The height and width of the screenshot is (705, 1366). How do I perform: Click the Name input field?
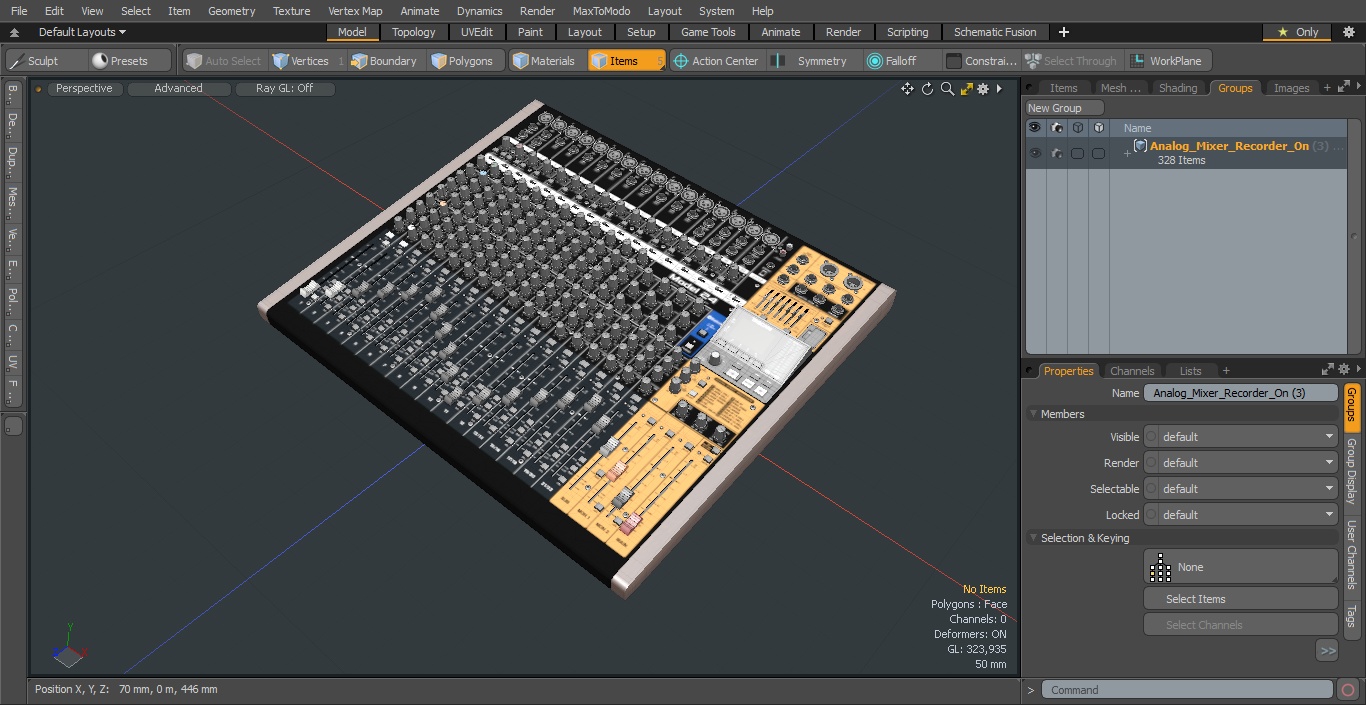(x=1241, y=393)
